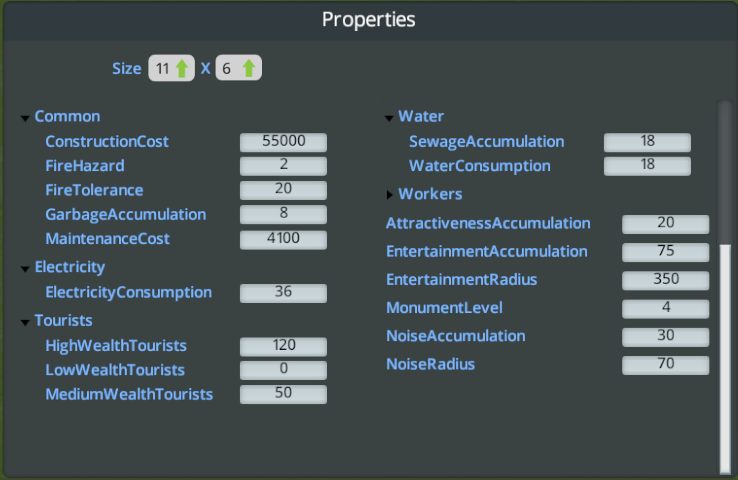Click the Properties panel vertical scrollbar
This screenshot has height=480, width=738.
pyautogui.click(x=725, y=350)
